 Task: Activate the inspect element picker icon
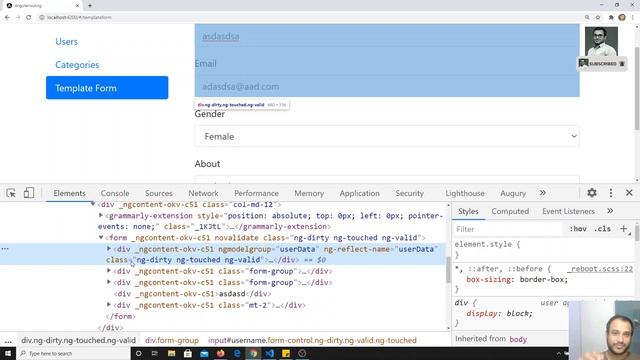pyautogui.click(x=11, y=193)
